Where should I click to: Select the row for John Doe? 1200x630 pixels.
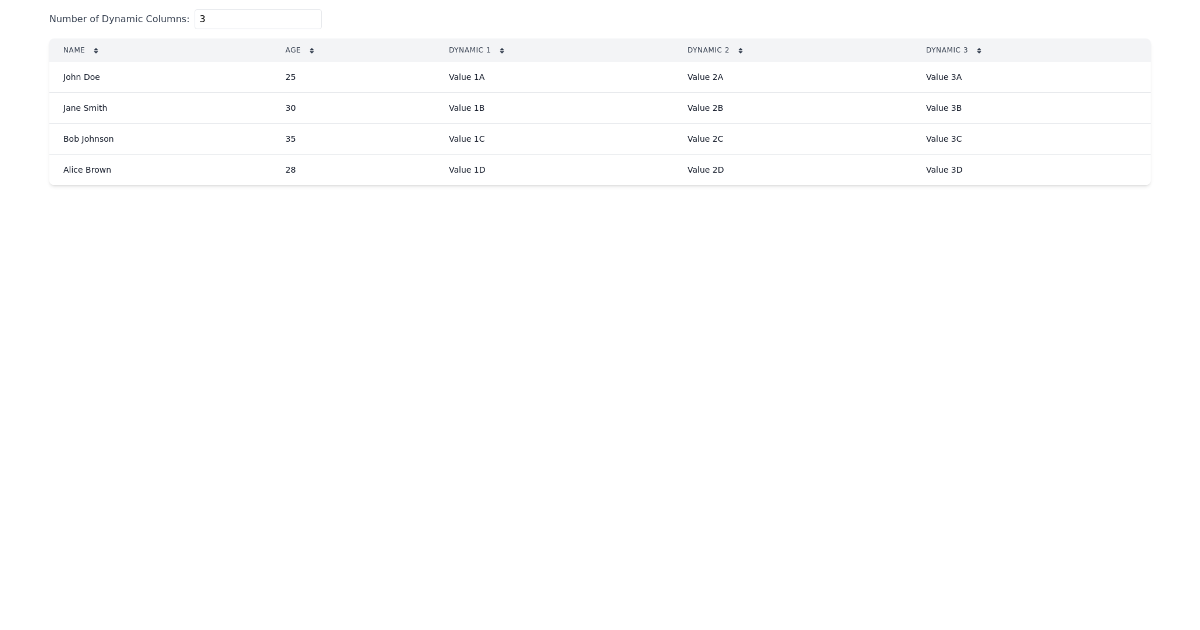pos(81,77)
